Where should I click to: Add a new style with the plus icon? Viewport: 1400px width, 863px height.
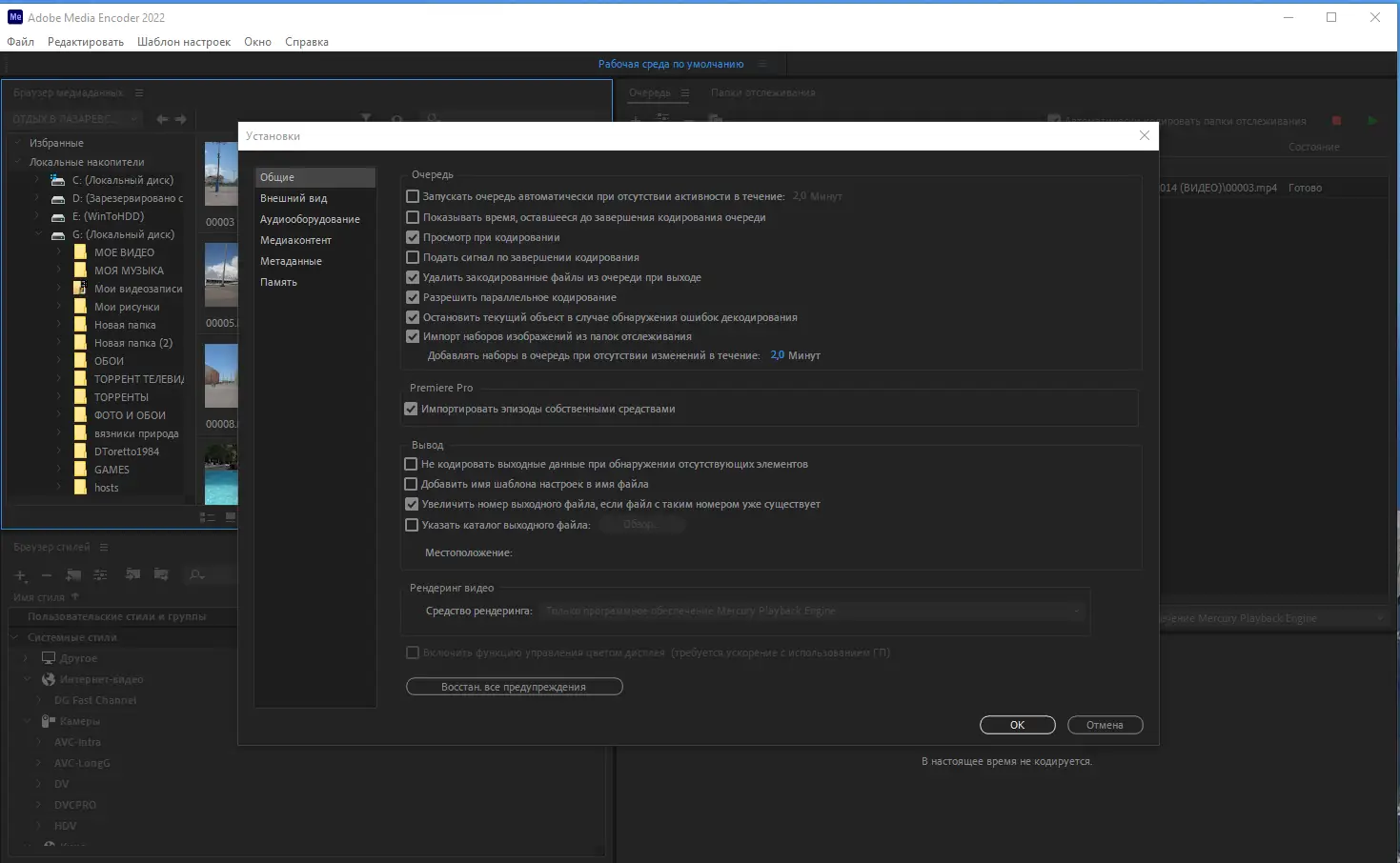point(19,575)
